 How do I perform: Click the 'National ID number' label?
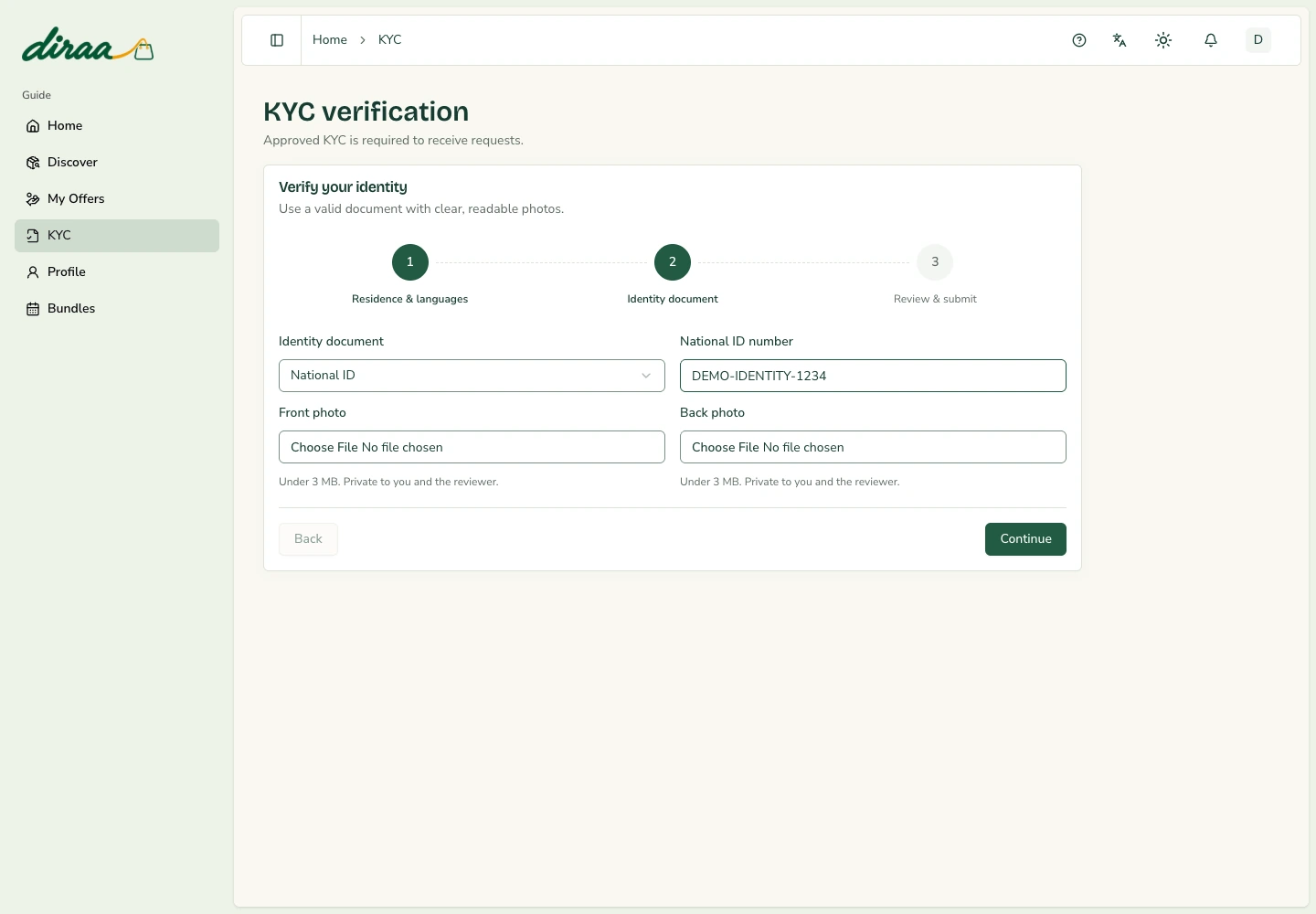(x=737, y=342)
